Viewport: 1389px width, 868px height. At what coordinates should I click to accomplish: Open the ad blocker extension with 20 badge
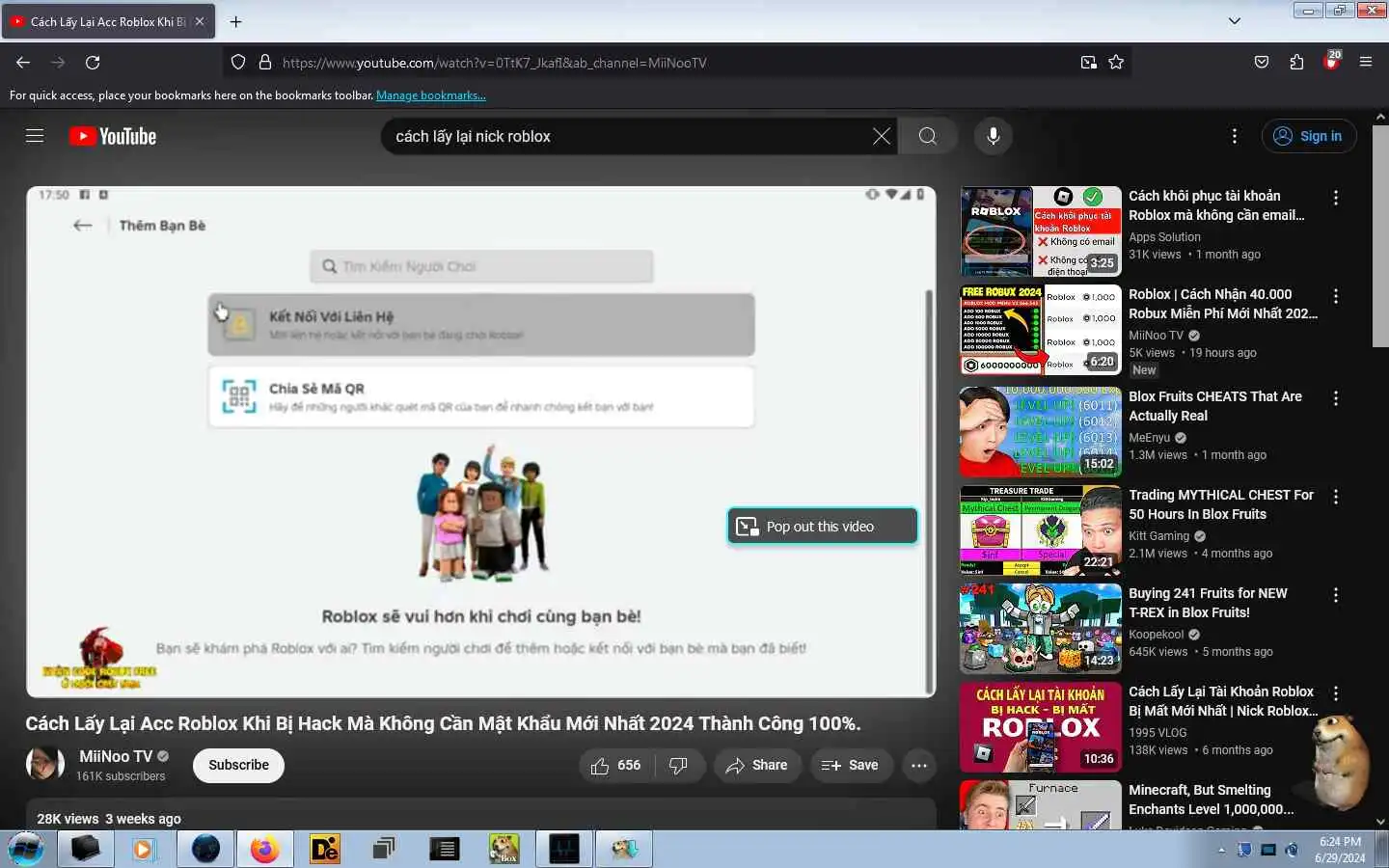click(1332, 61)
